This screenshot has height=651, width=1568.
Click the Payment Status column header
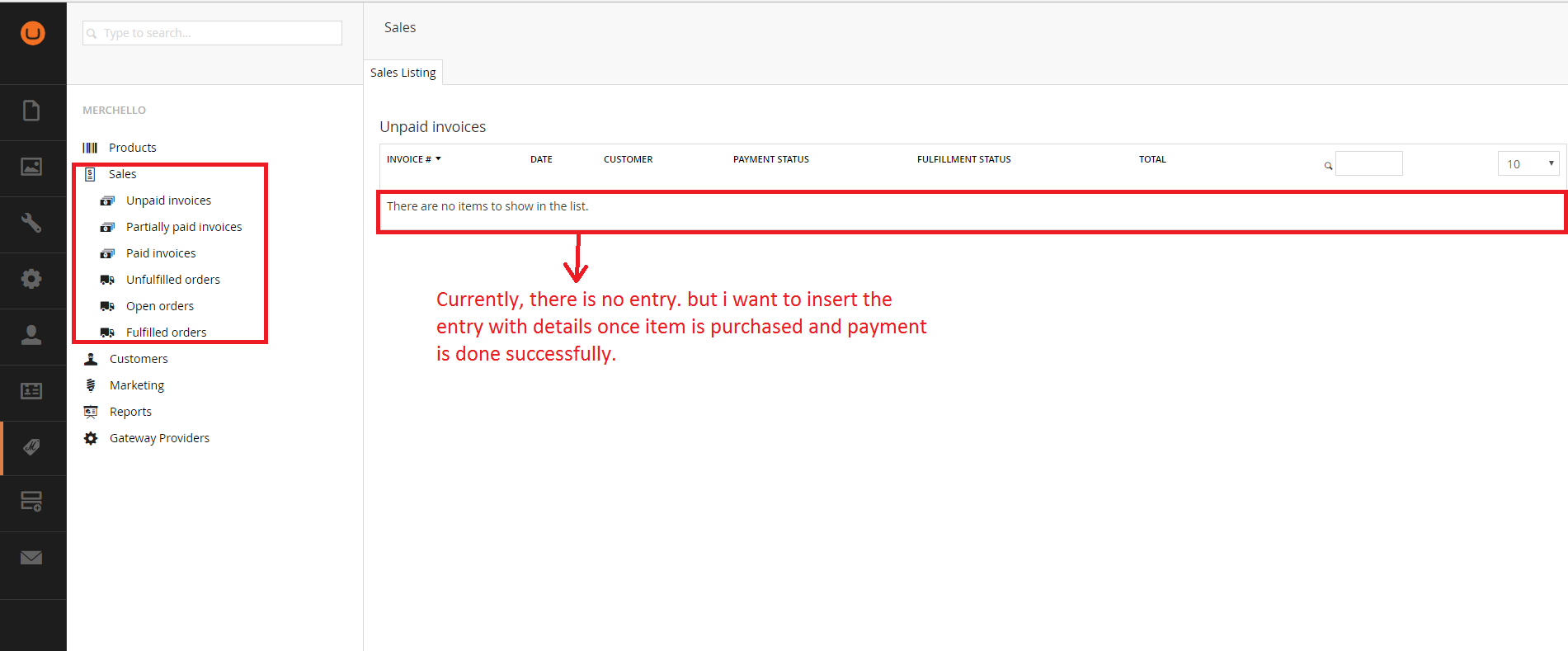(771, 159)
